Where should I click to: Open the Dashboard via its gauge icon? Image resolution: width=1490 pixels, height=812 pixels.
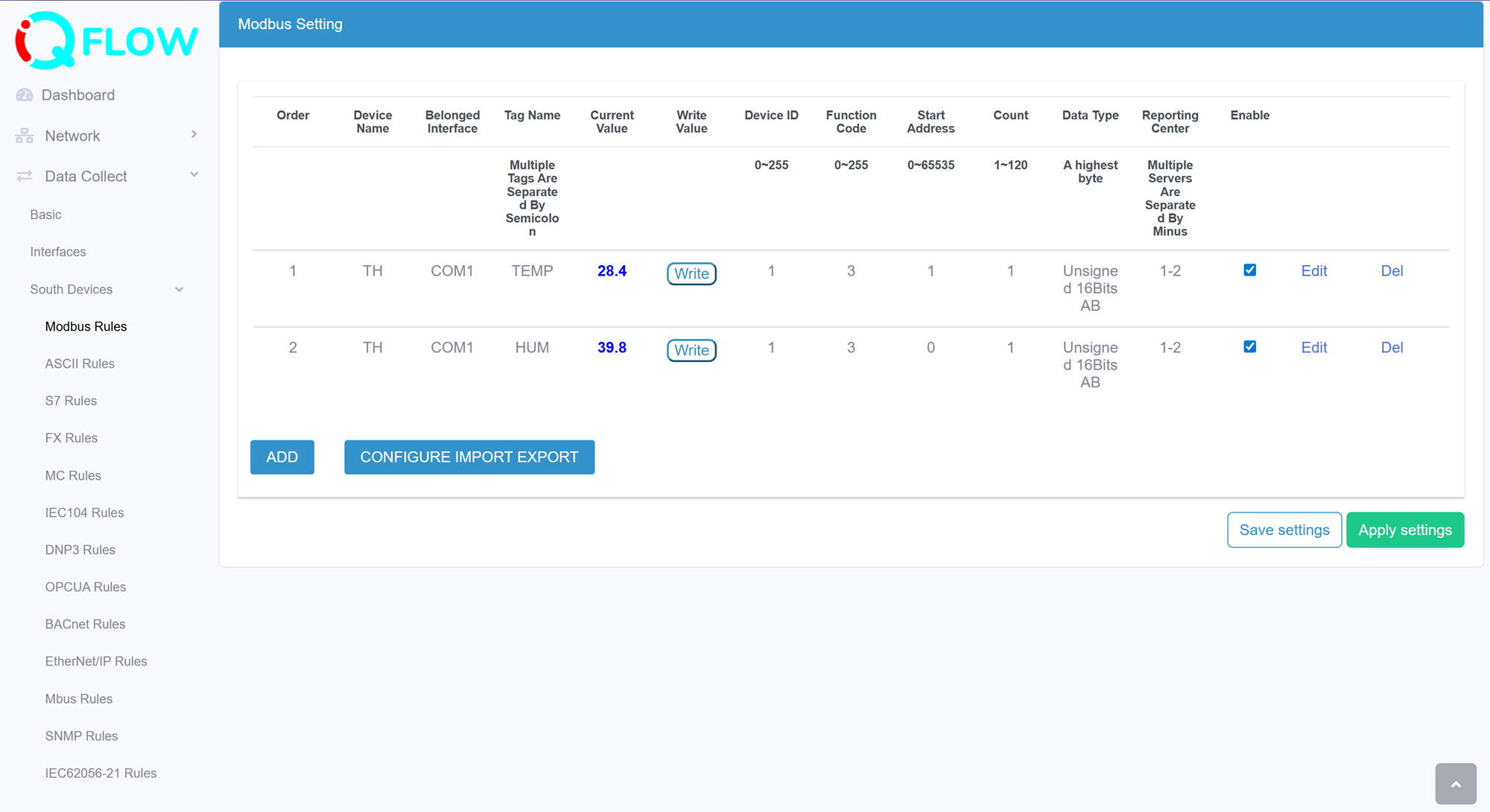25,95
